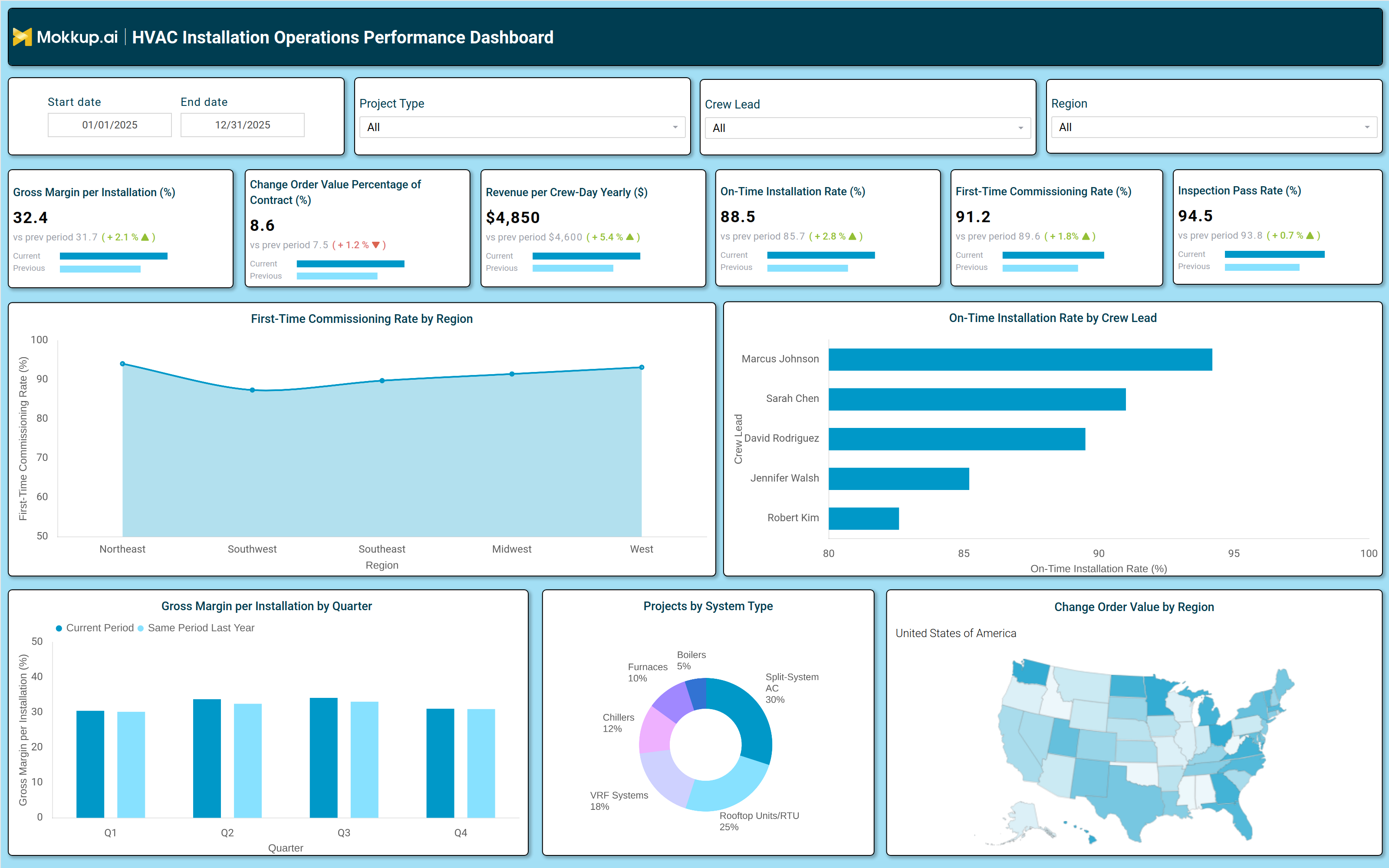Click the Q4 Same Period Last Year bar

click(x=481, y=763)
